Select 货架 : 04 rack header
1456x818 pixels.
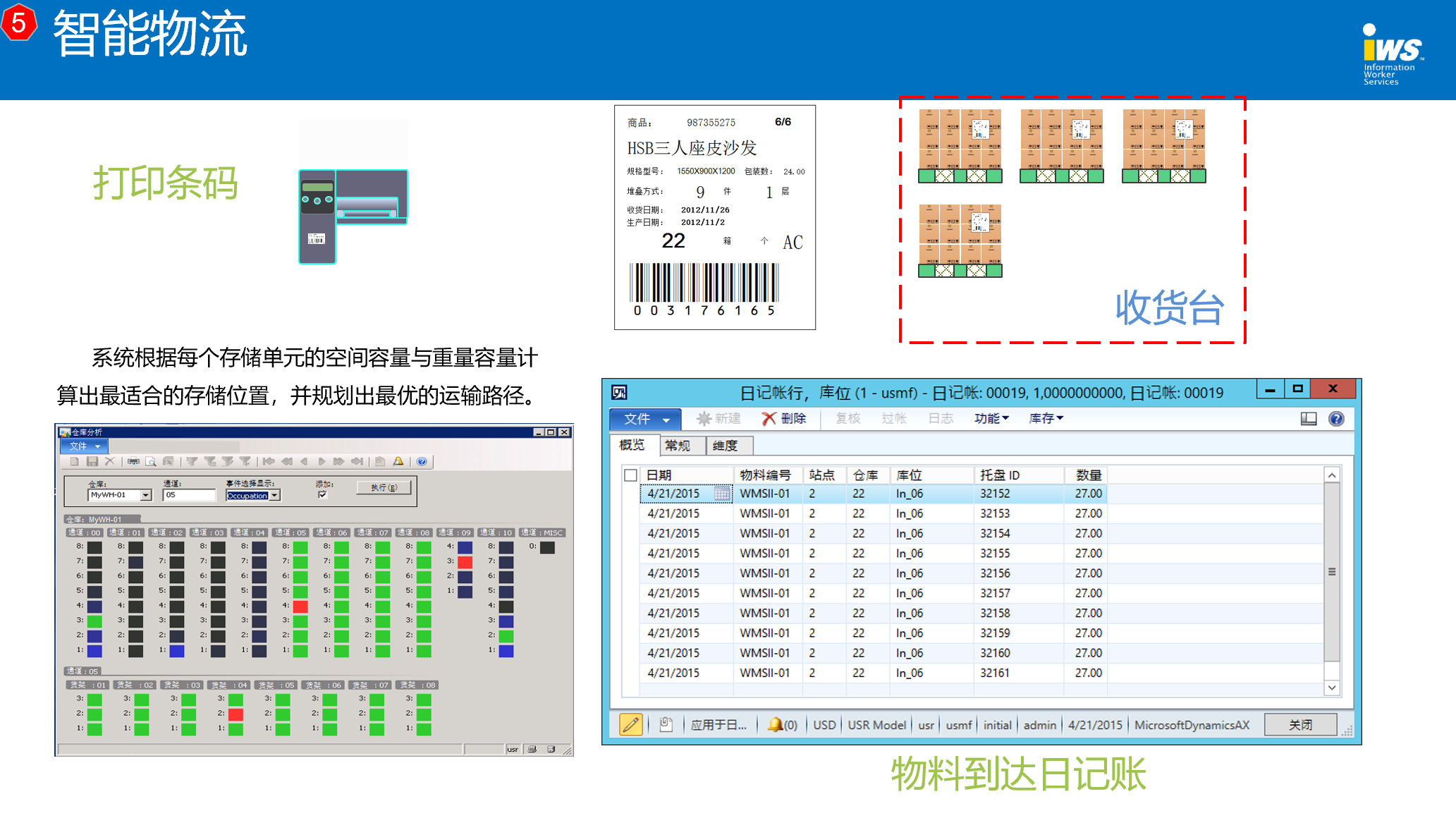coord(229,685)
